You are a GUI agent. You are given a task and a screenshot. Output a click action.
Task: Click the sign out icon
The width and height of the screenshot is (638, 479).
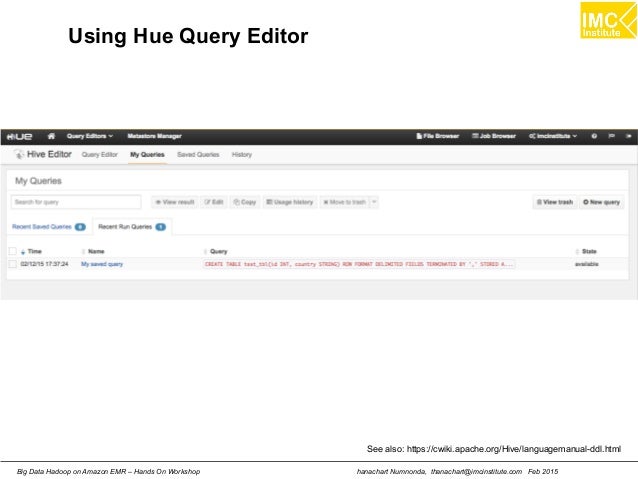629,136
